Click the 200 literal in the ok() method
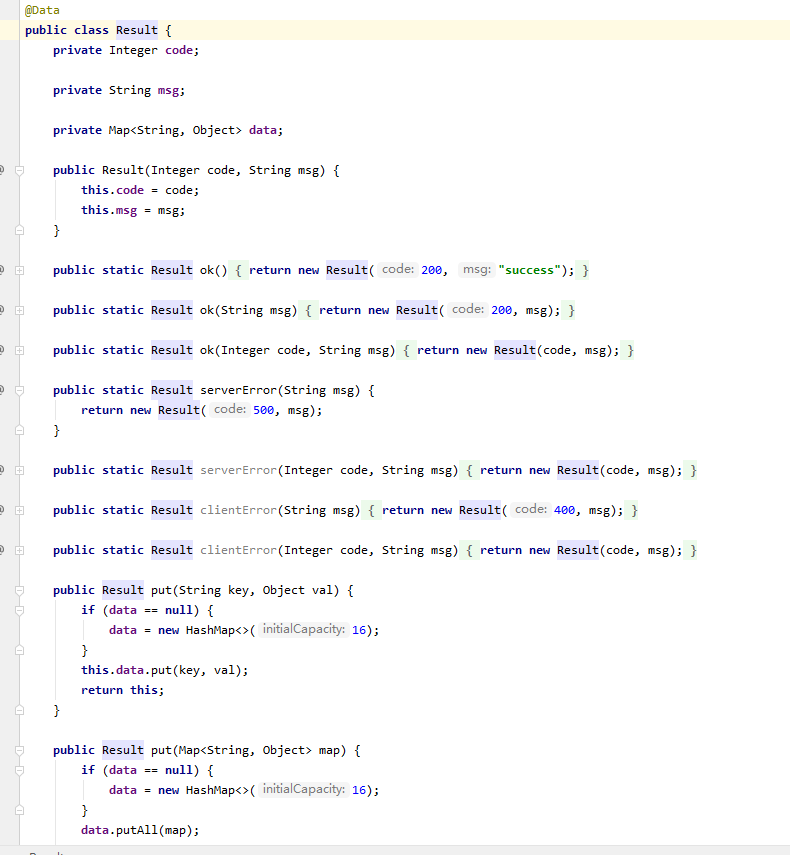This screenshot has width=790, height=855. [431, 270]
